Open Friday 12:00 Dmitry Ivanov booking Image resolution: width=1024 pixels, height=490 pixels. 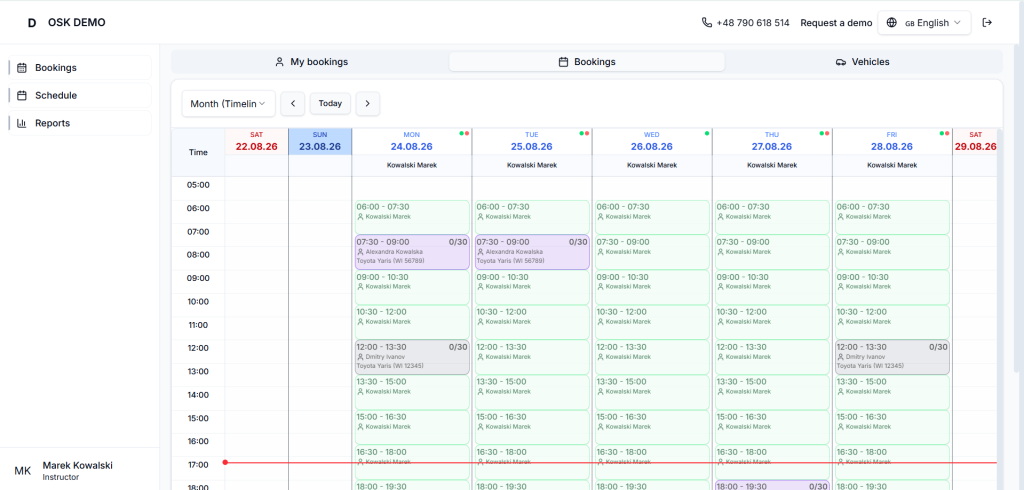pos(892,357)
